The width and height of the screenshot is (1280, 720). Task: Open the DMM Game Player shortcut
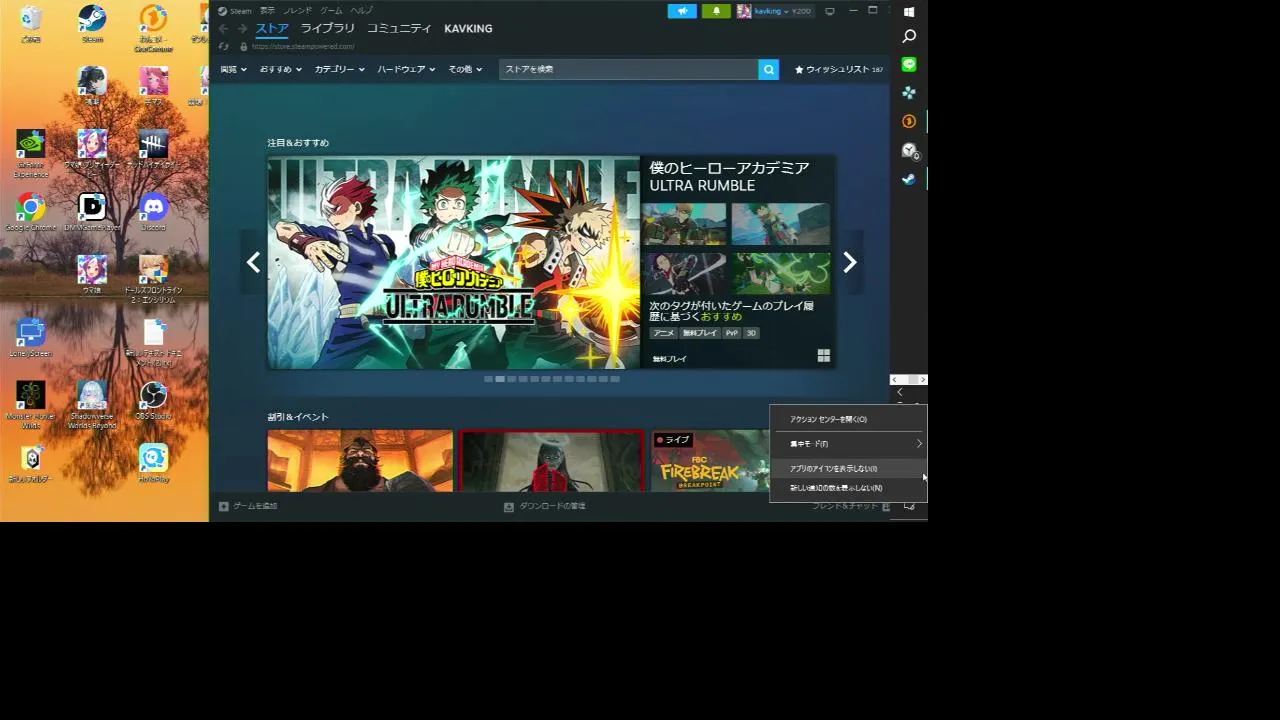(92, 212)
